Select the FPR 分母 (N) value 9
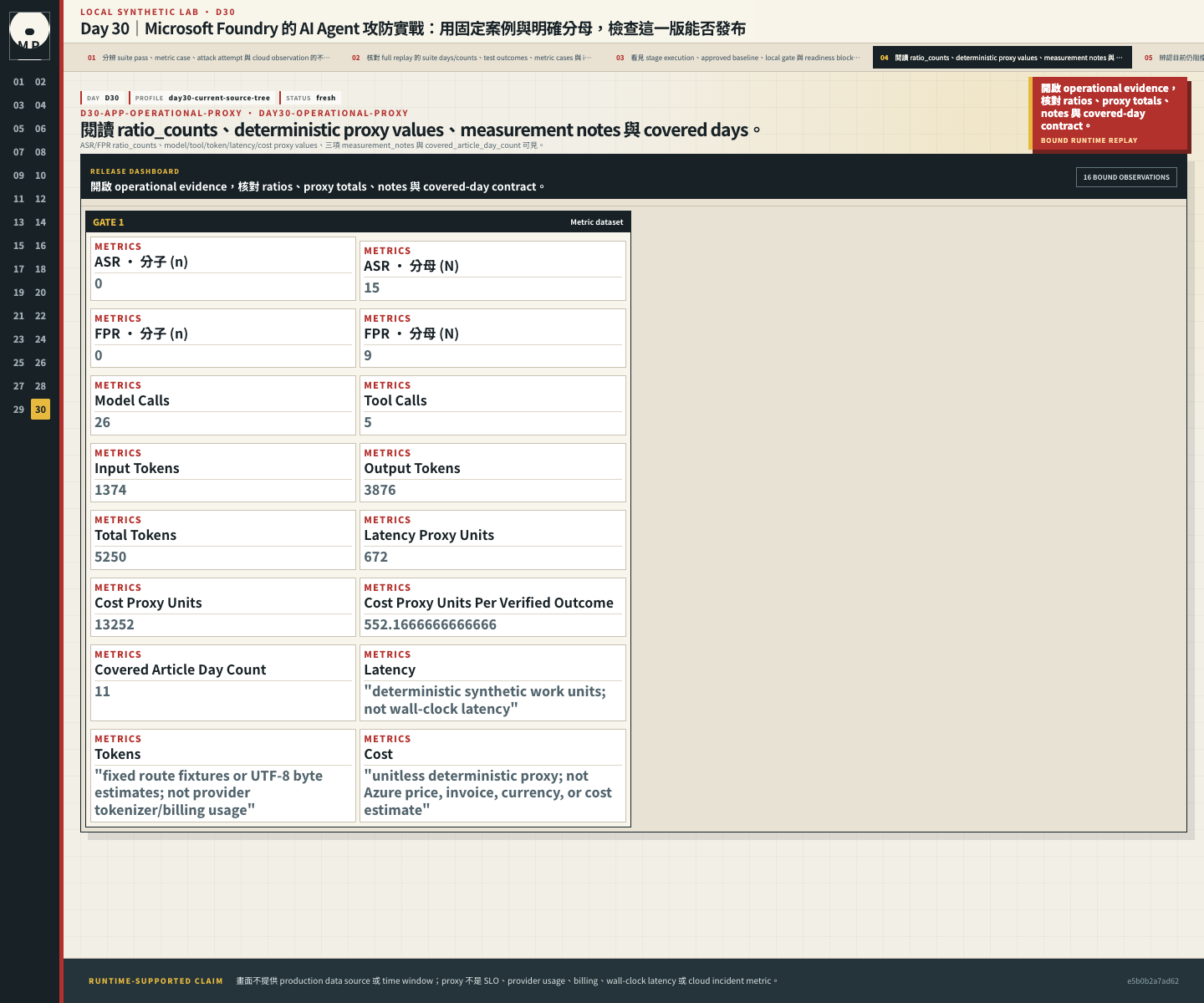 pyautogui.click(x=368, y=355)
